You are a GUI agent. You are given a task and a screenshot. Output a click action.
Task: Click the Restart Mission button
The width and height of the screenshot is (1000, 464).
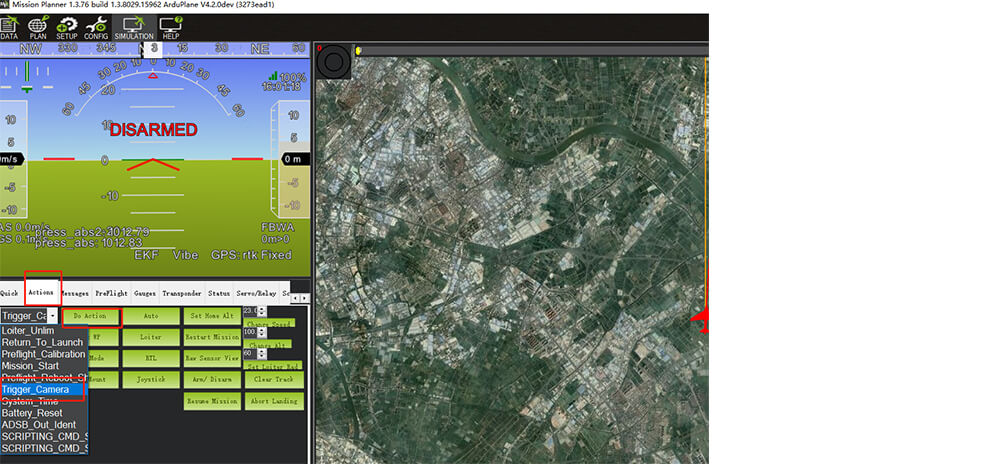211,336
